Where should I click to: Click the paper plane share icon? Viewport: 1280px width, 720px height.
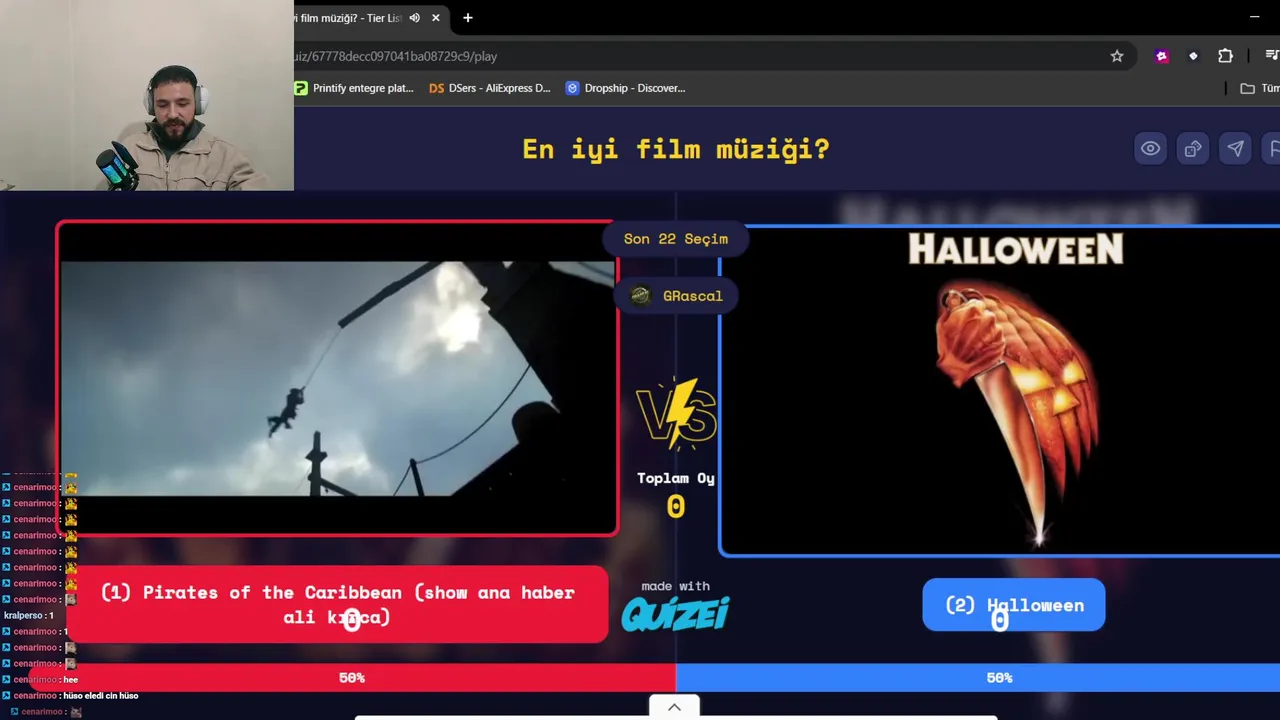[x=1236, y=149]
